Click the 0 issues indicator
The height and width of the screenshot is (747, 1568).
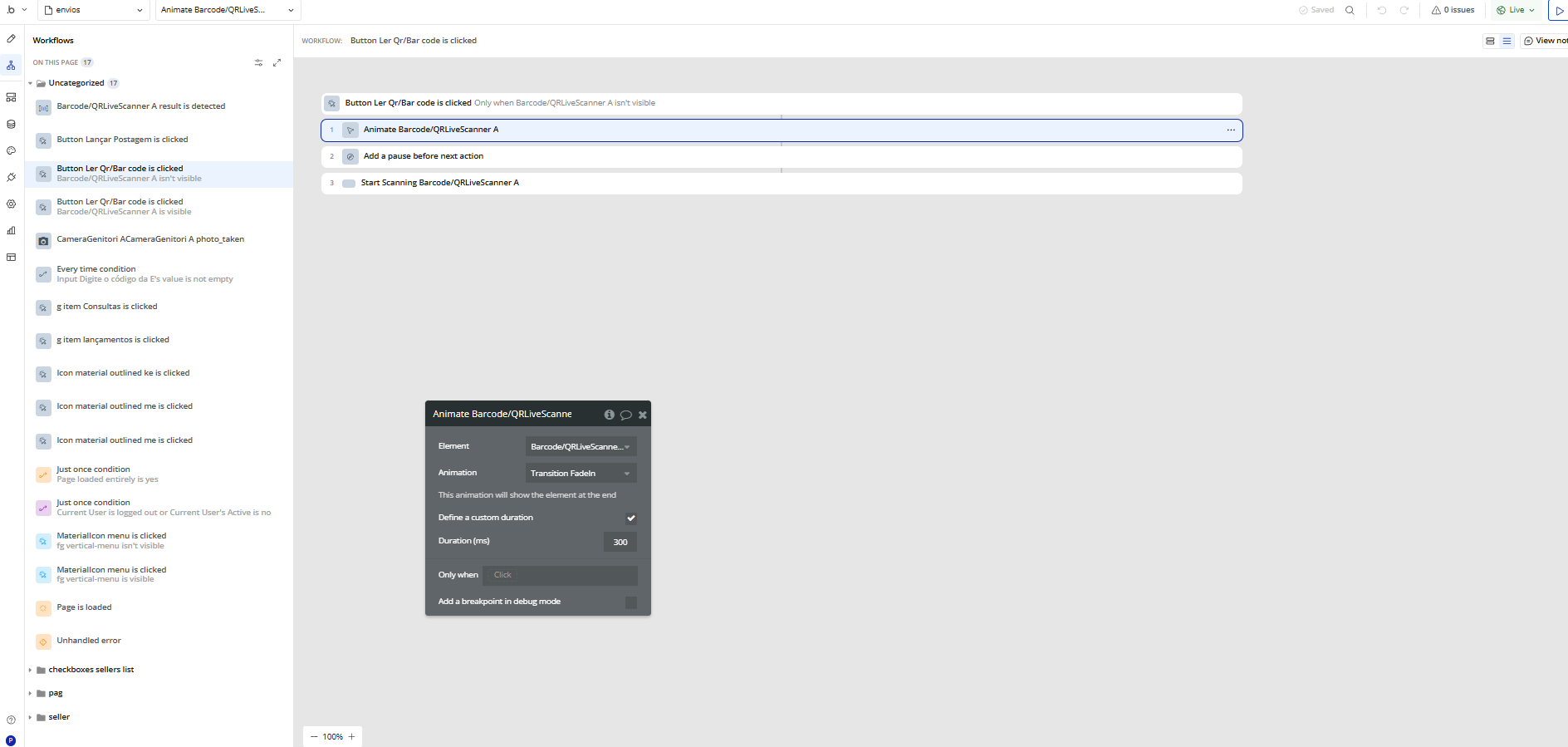tap(1453, 10)
